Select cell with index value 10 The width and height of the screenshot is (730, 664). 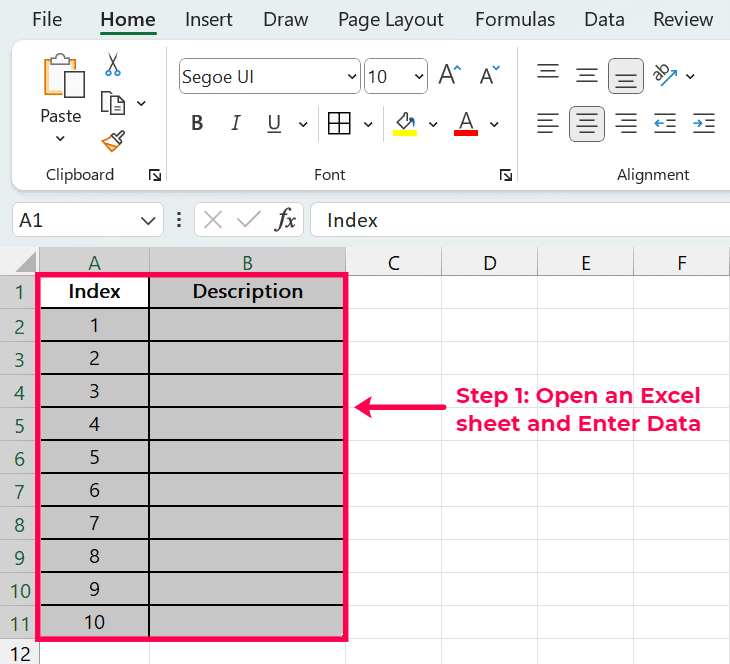[x=95, y=622]
